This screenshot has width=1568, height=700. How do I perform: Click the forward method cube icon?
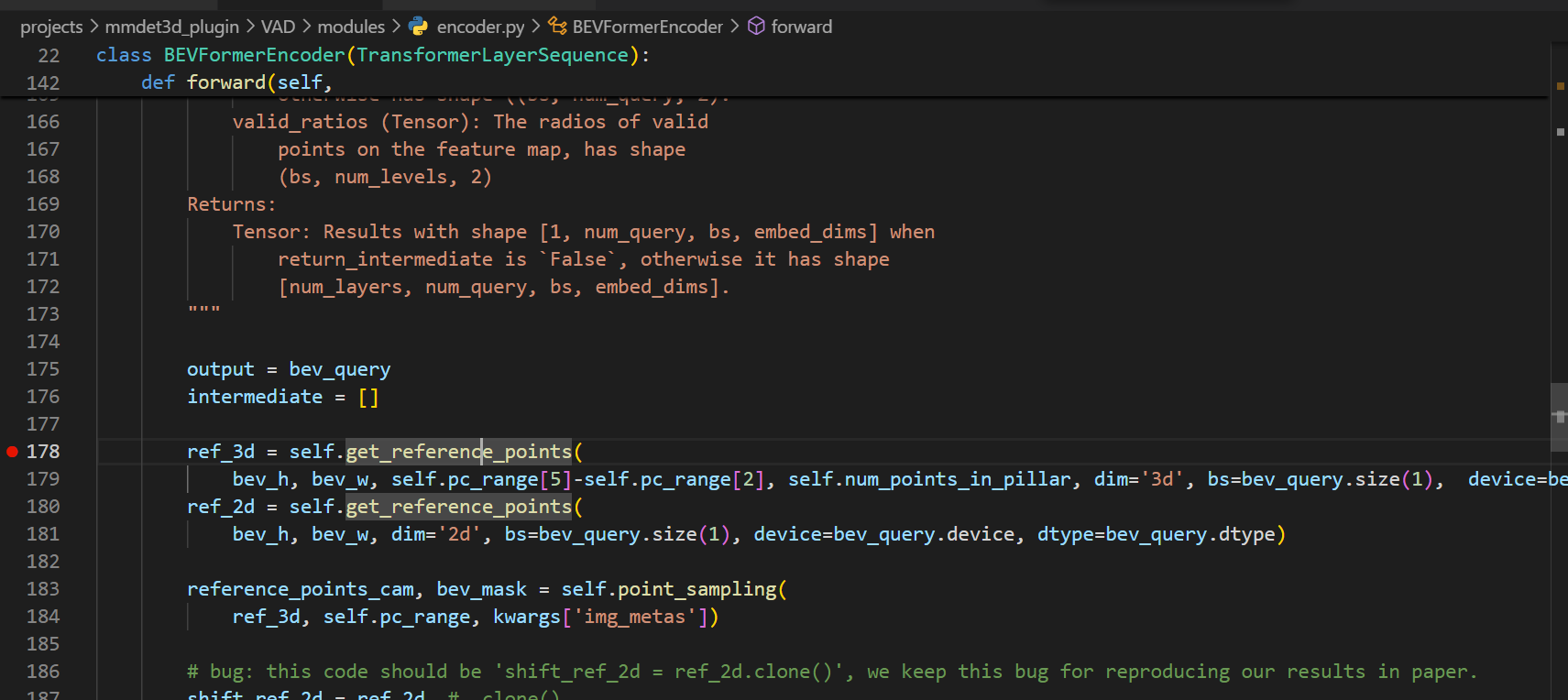click(x=756, y=27)
